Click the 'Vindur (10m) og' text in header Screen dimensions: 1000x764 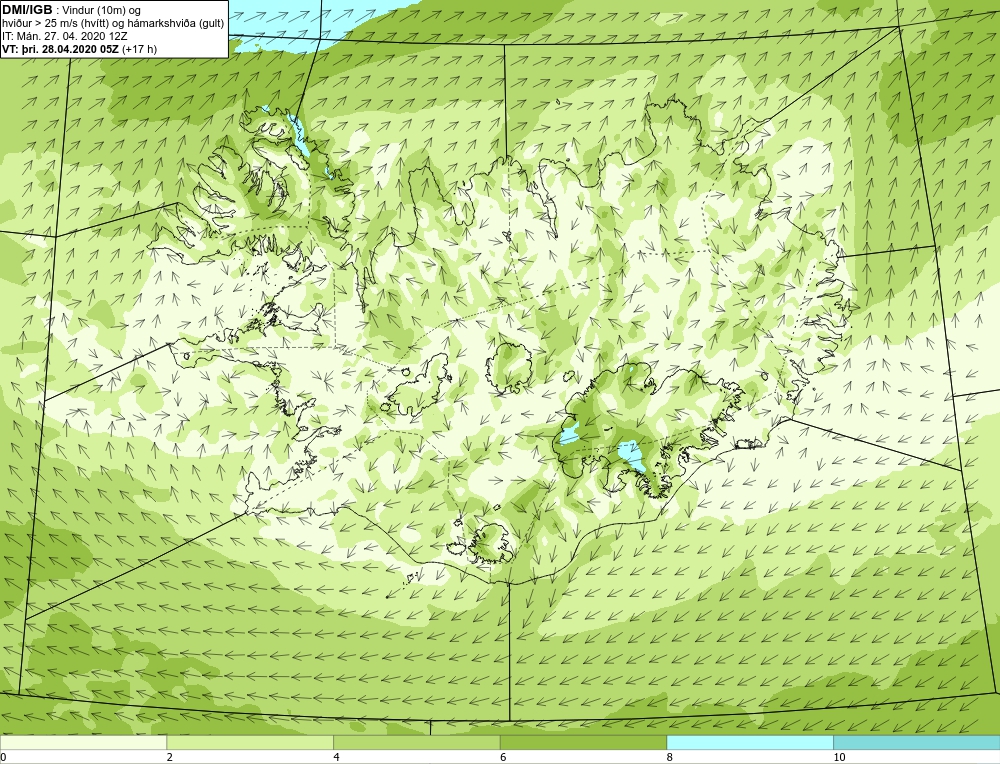click(x=101, y=11)
